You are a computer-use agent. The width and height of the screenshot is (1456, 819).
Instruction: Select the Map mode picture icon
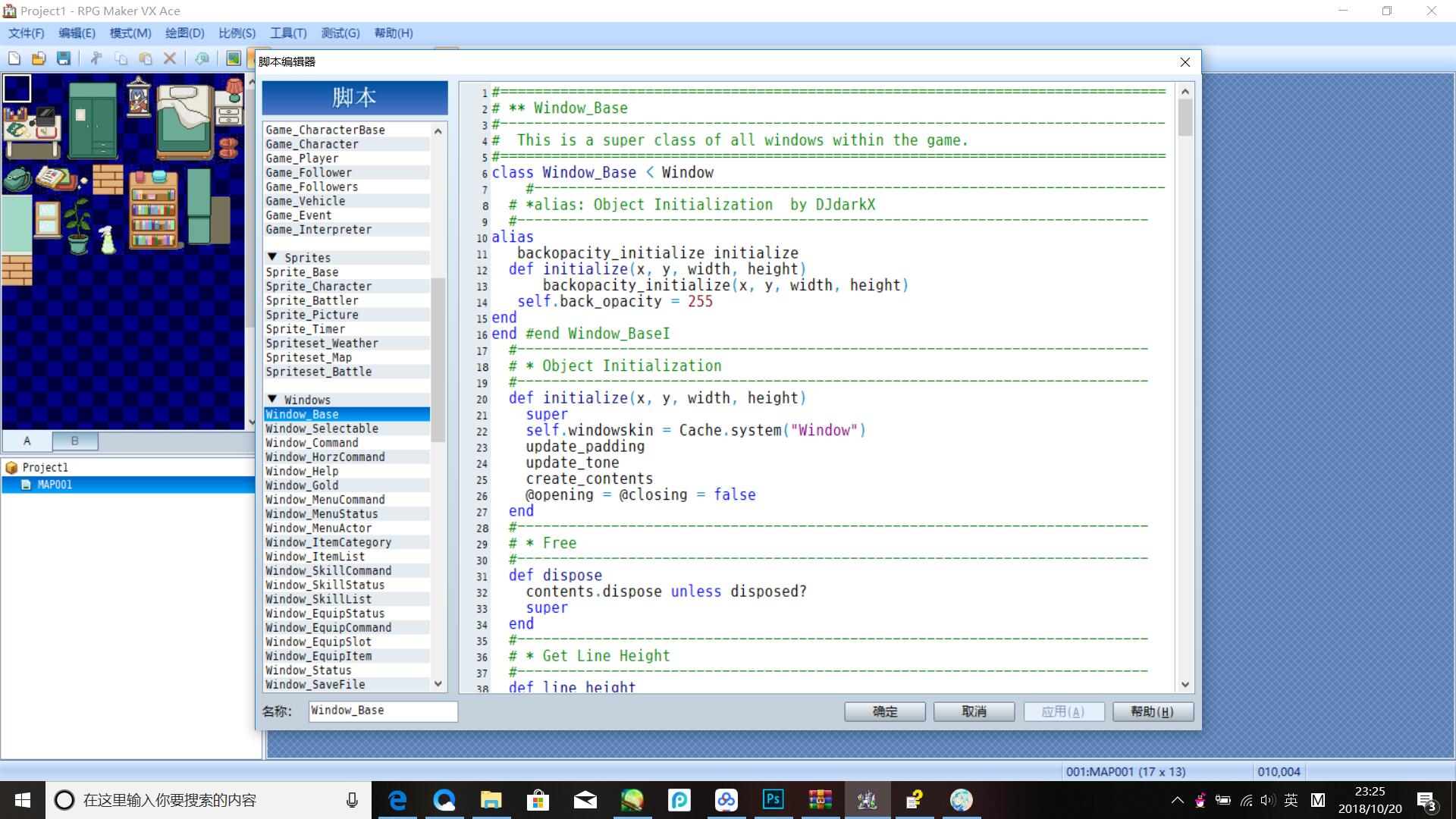(x=234, y=58)
